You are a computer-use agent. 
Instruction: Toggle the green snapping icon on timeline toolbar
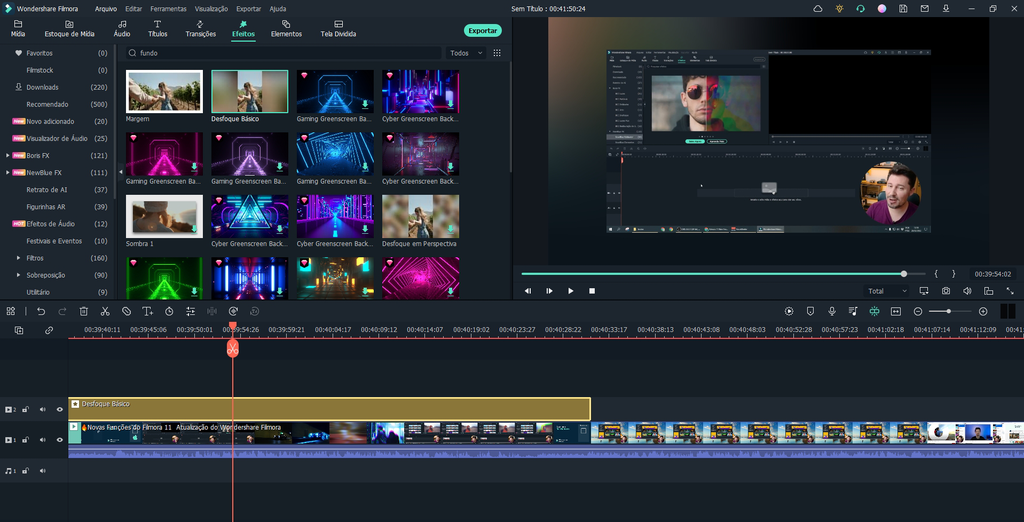(x=874, y=312)
